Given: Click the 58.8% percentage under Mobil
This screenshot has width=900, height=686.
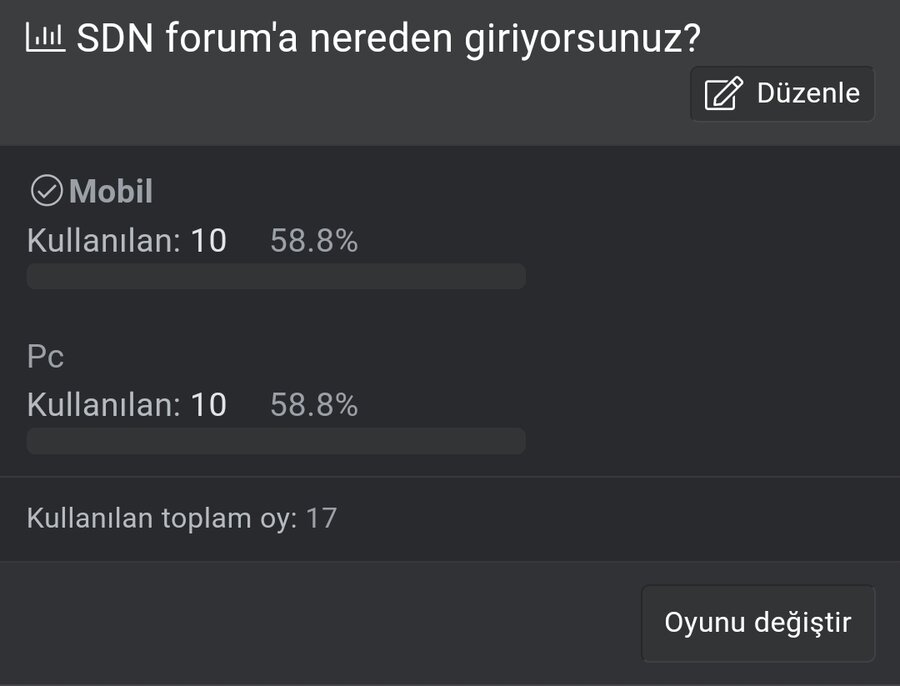Looking at the screenshot, I should [314, 241].
